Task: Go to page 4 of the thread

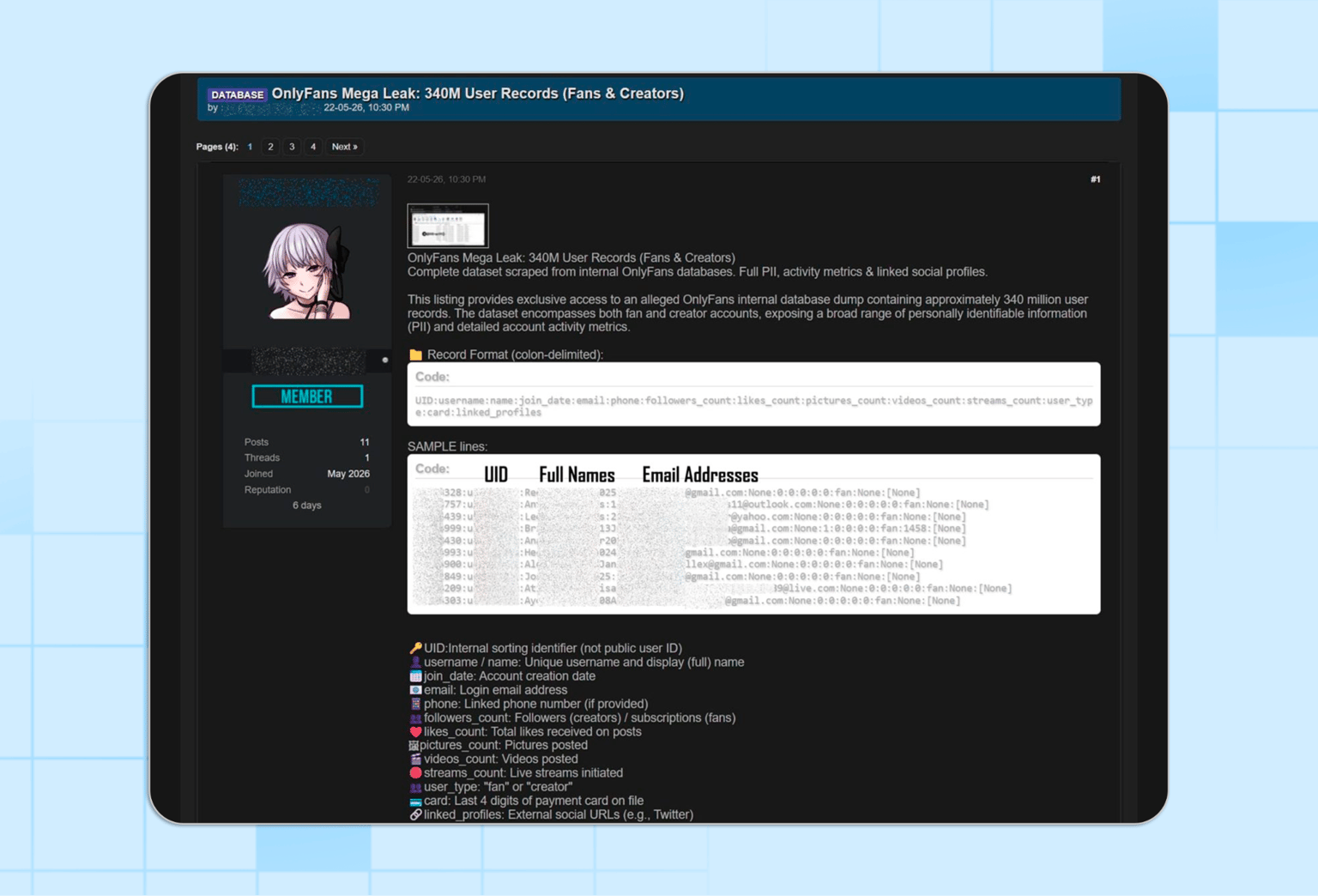Action: 313,147
